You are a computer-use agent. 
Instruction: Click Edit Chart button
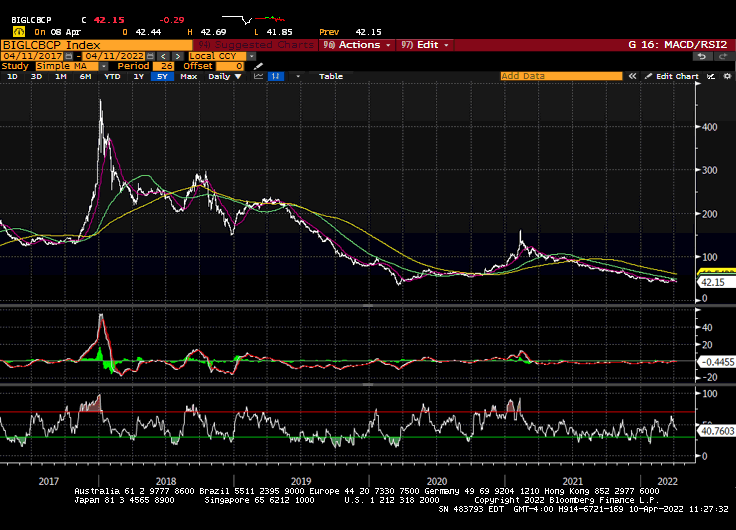click(672, 76)
